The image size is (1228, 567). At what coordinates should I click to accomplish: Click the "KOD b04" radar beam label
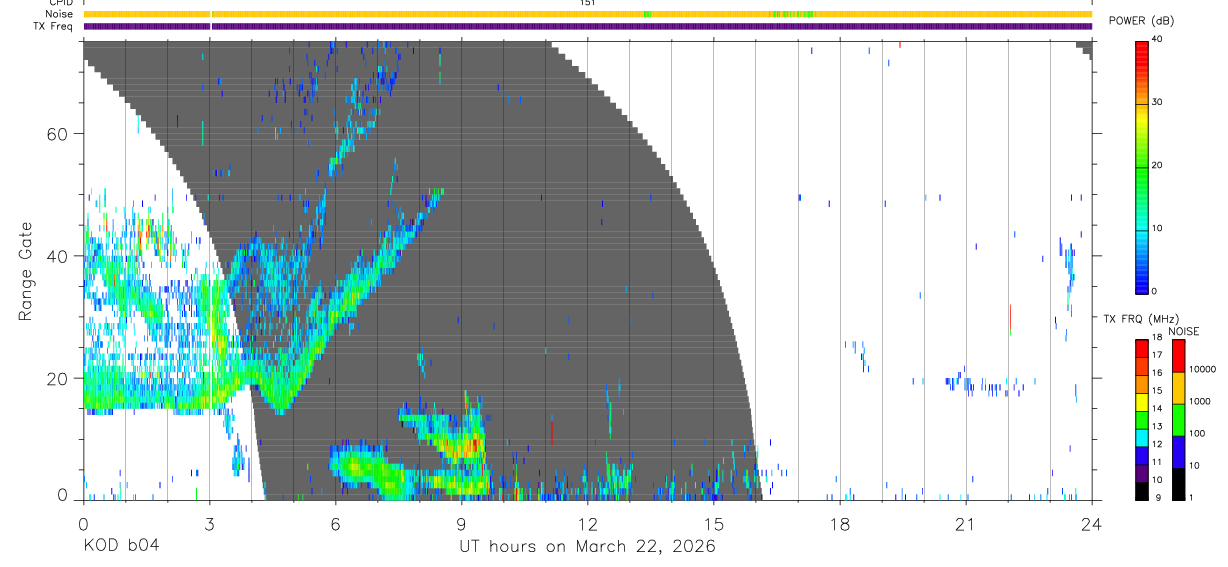click(x=120, y=547)
